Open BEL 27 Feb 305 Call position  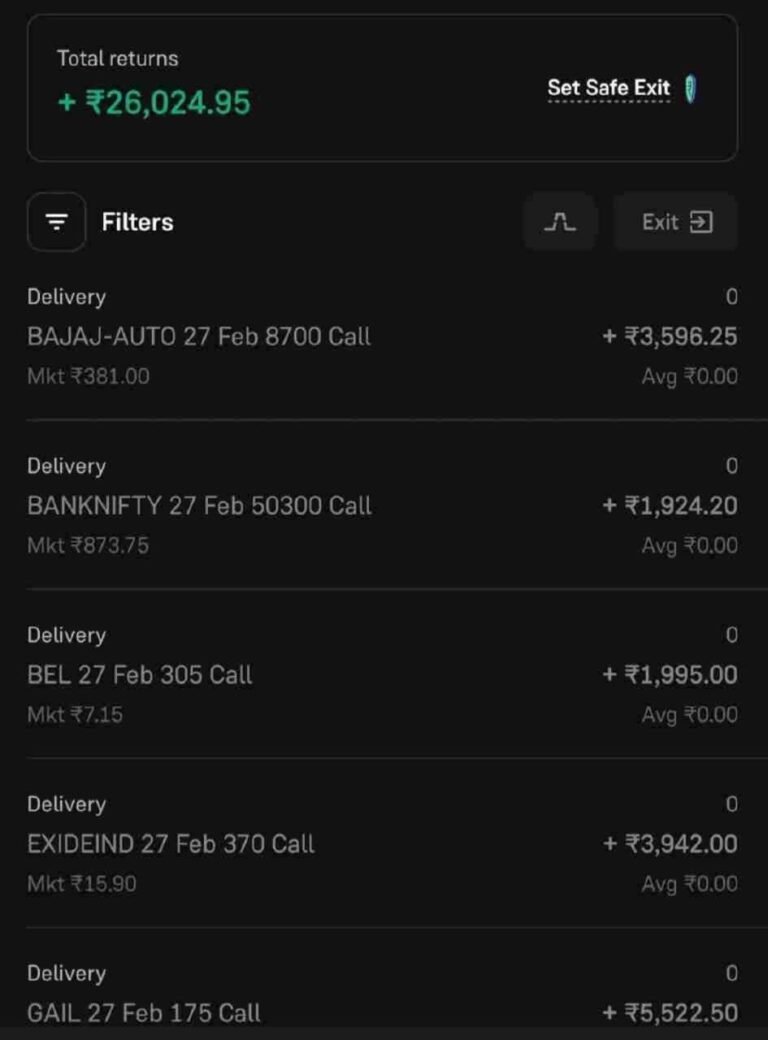(x=140, y=674)
